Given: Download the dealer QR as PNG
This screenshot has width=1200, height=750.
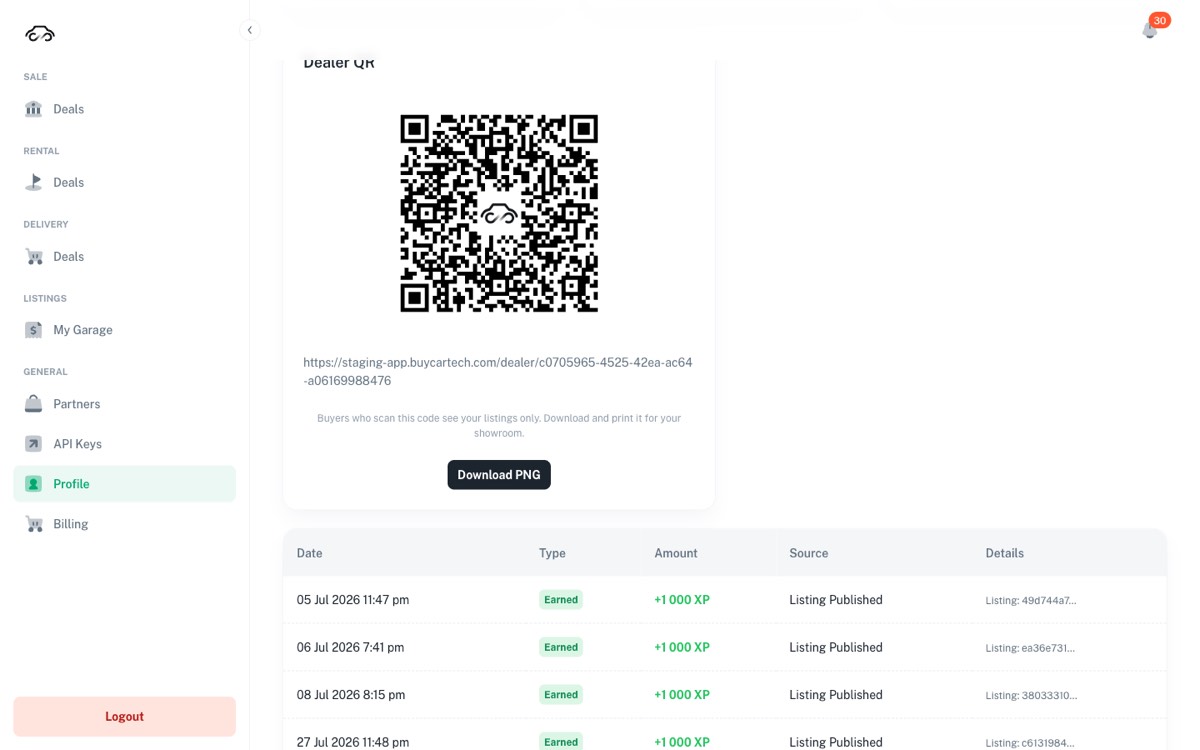Looking at the screenshot, I should click(499, 475).
